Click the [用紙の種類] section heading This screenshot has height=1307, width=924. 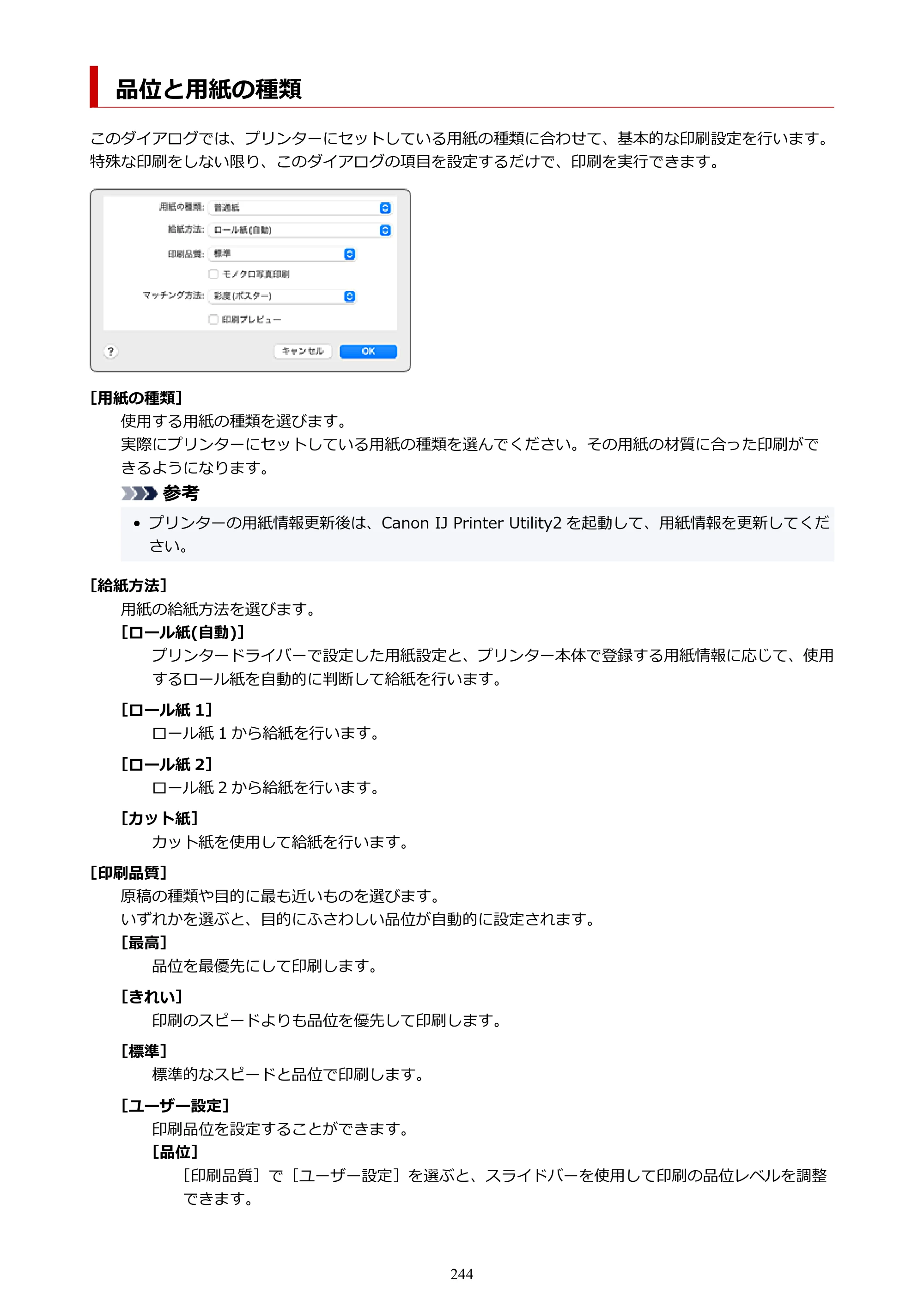pos(136,398)
